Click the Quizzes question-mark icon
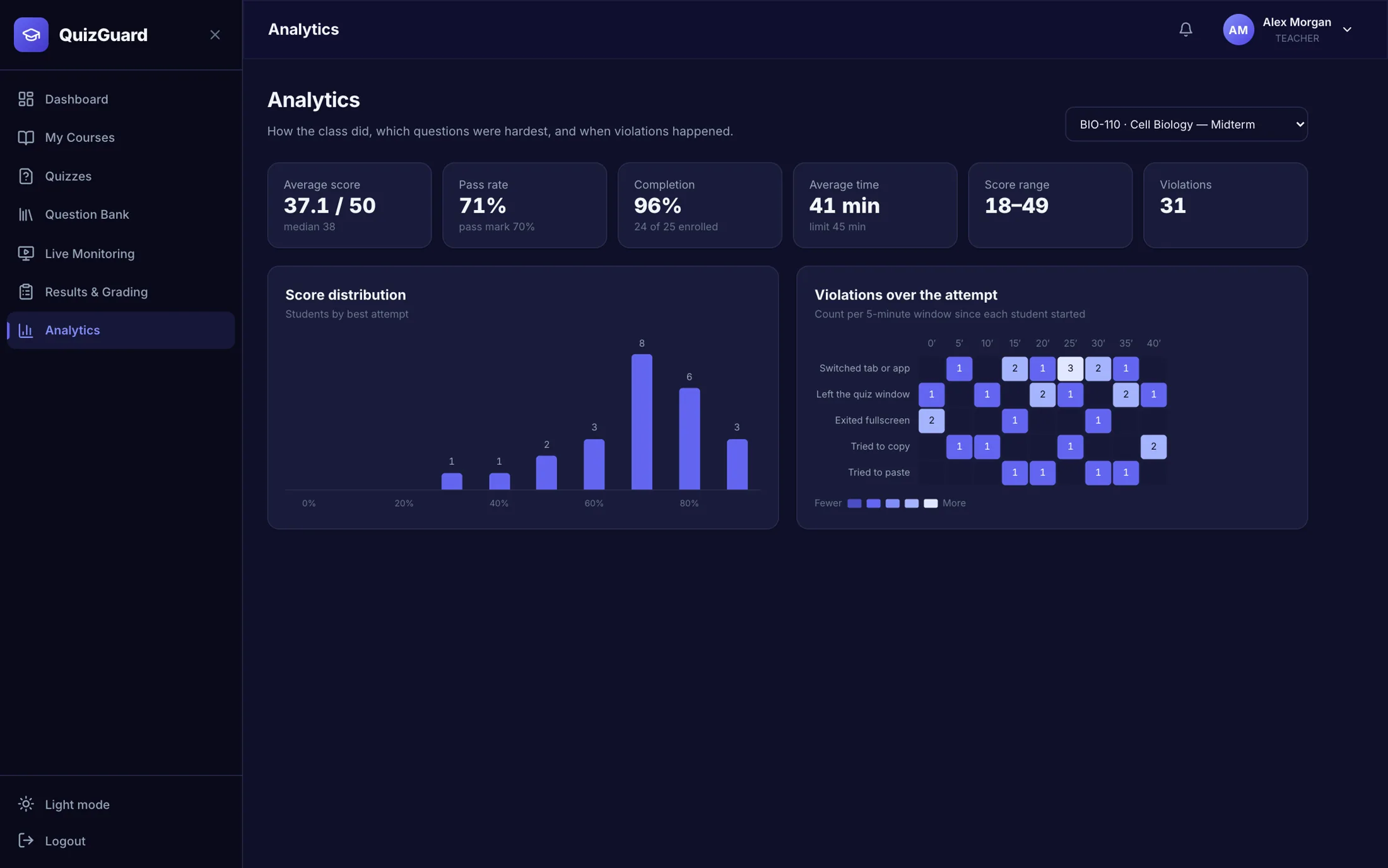Screen dimensions: 1388x868 pos(26,176)
